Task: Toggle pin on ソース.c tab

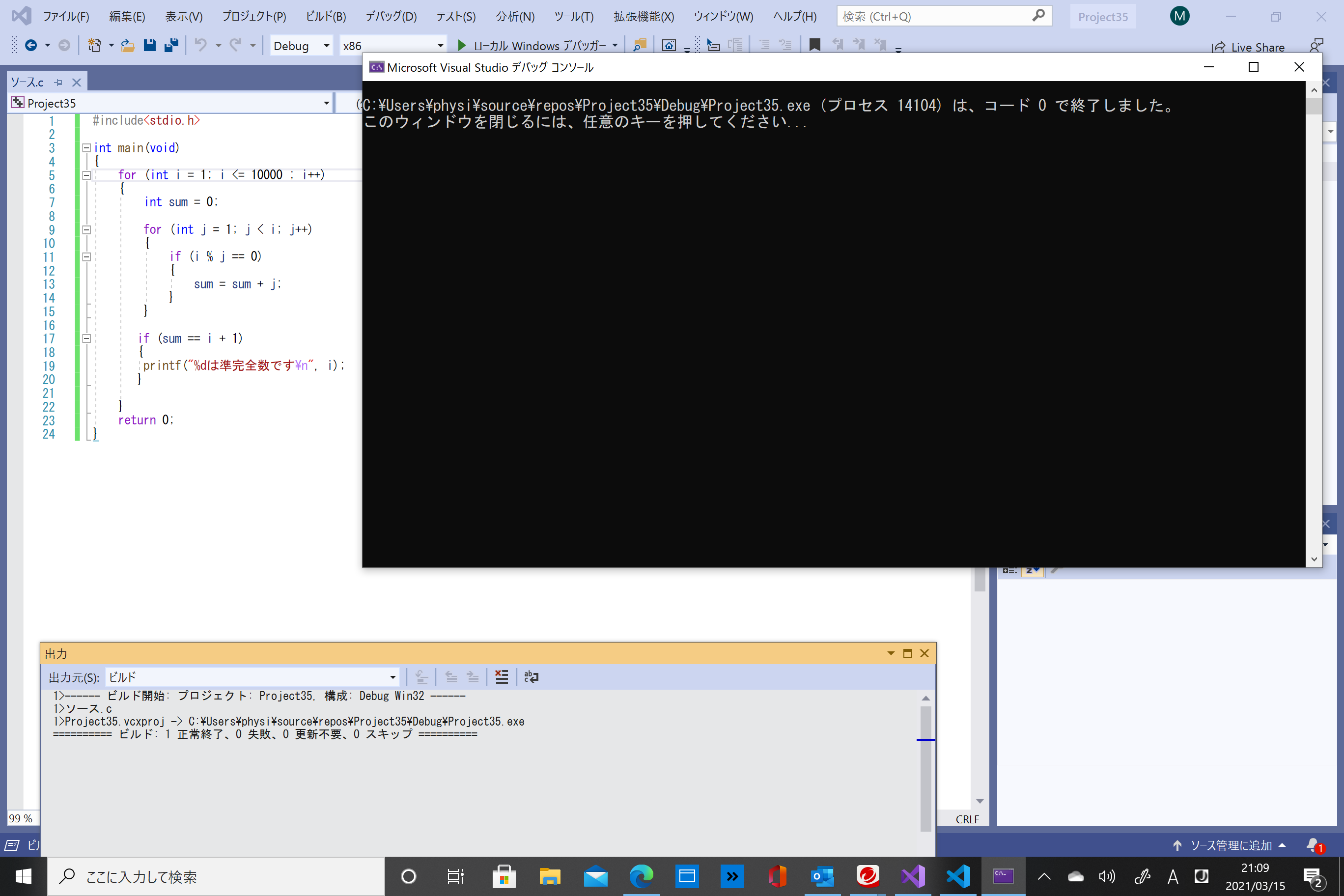Action: (x=58, y=83)
